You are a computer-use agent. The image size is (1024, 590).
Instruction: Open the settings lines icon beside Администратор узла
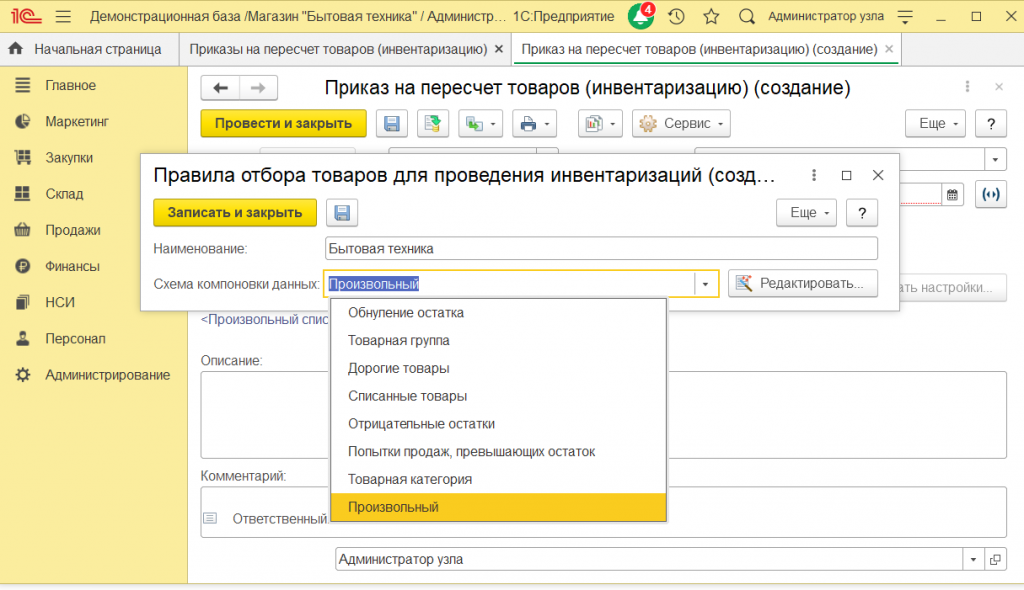[905, 16]
